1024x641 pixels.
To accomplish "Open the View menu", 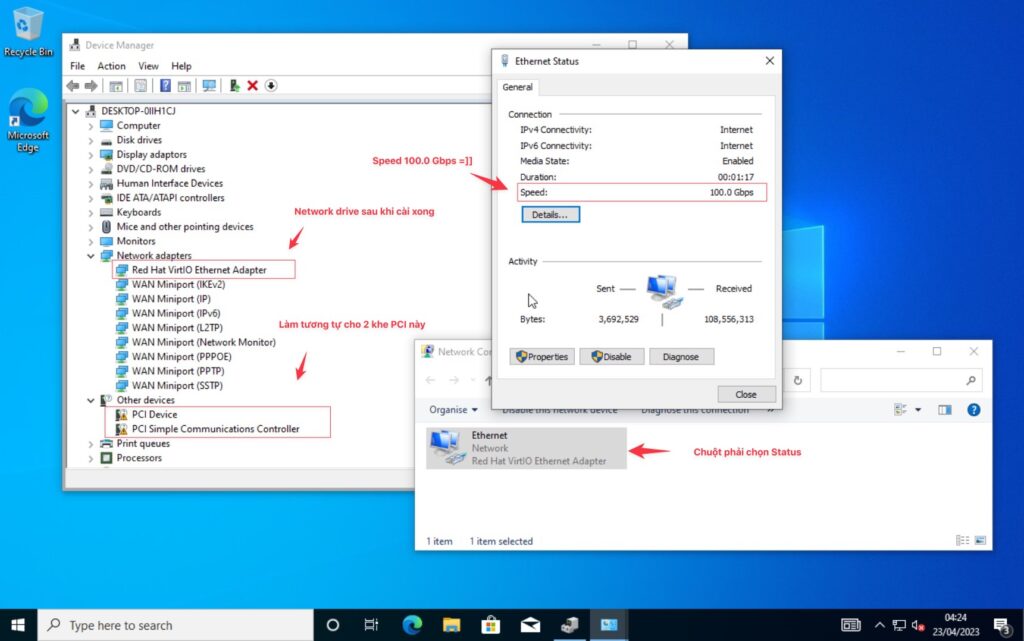I will 148,66.
